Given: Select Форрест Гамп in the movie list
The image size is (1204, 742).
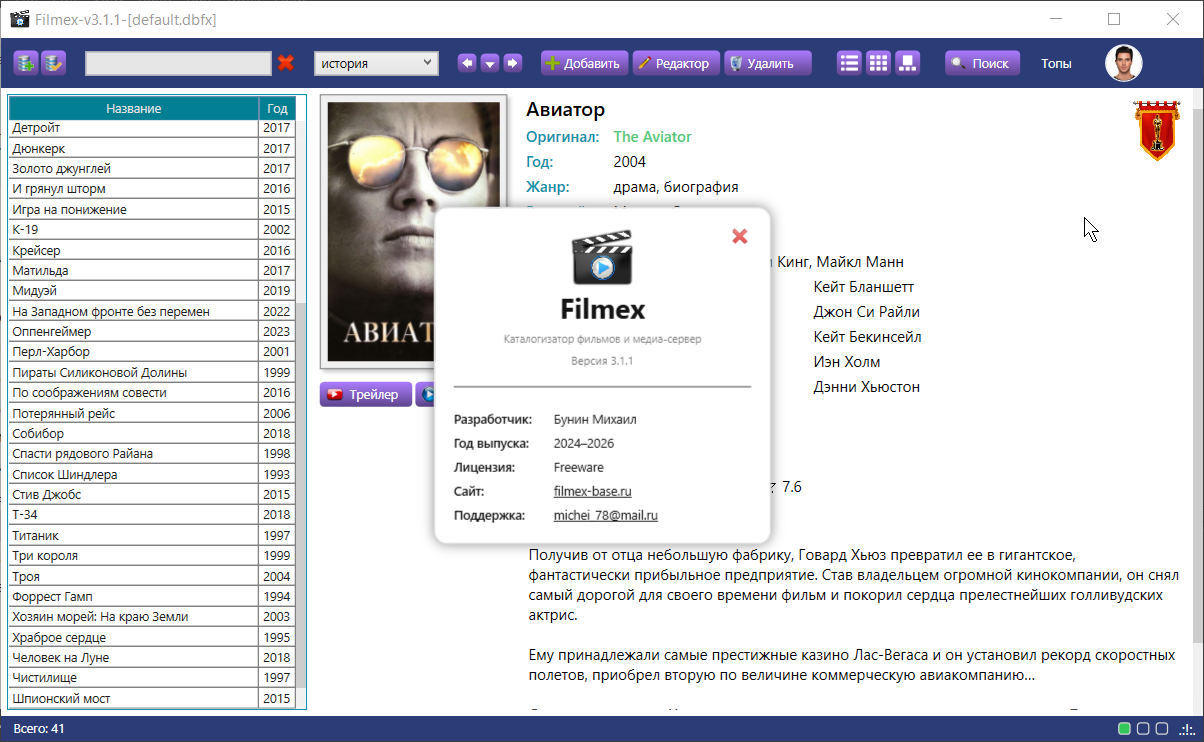Looking at the screenshot, I should click(153, 597).
